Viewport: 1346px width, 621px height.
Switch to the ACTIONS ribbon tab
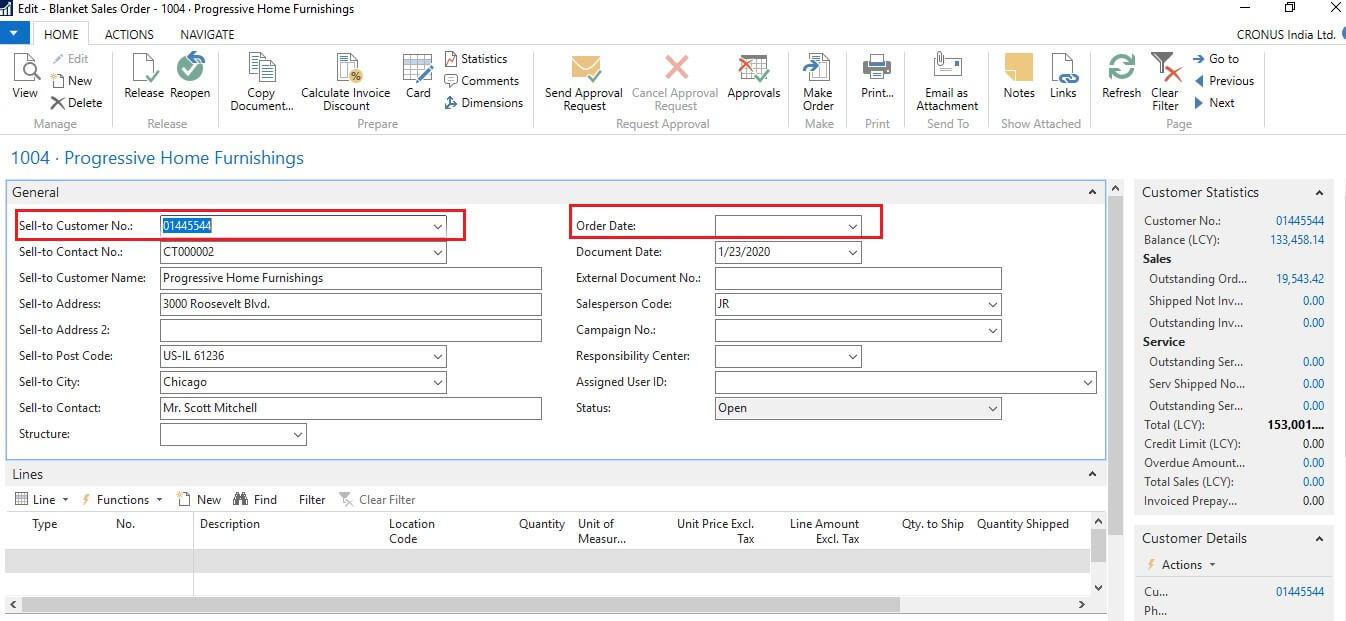130,34
